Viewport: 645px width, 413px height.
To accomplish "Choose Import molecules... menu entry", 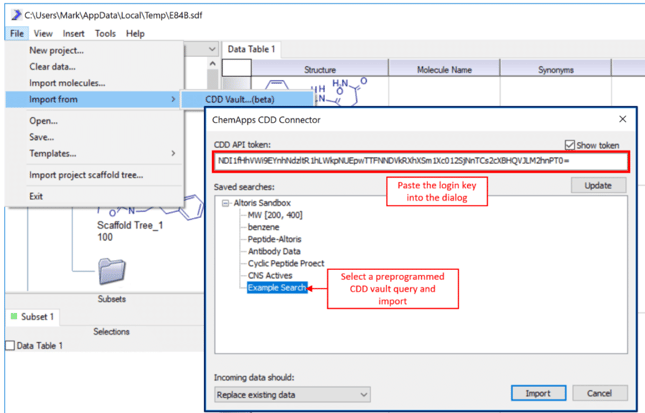I will coord(95,83).
